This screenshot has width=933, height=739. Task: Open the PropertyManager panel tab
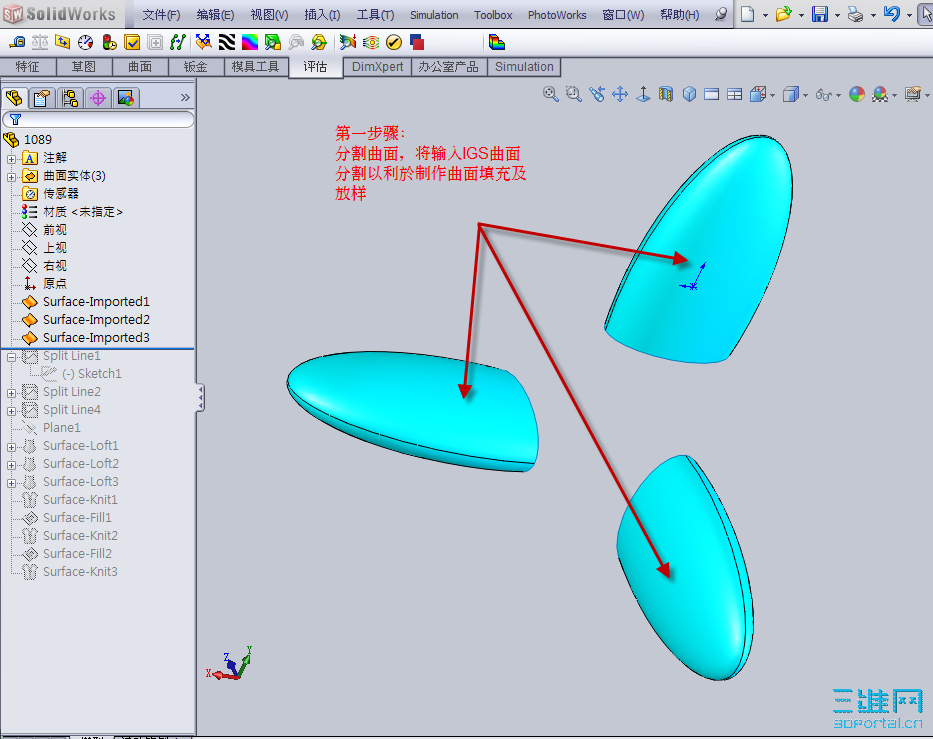42,98
